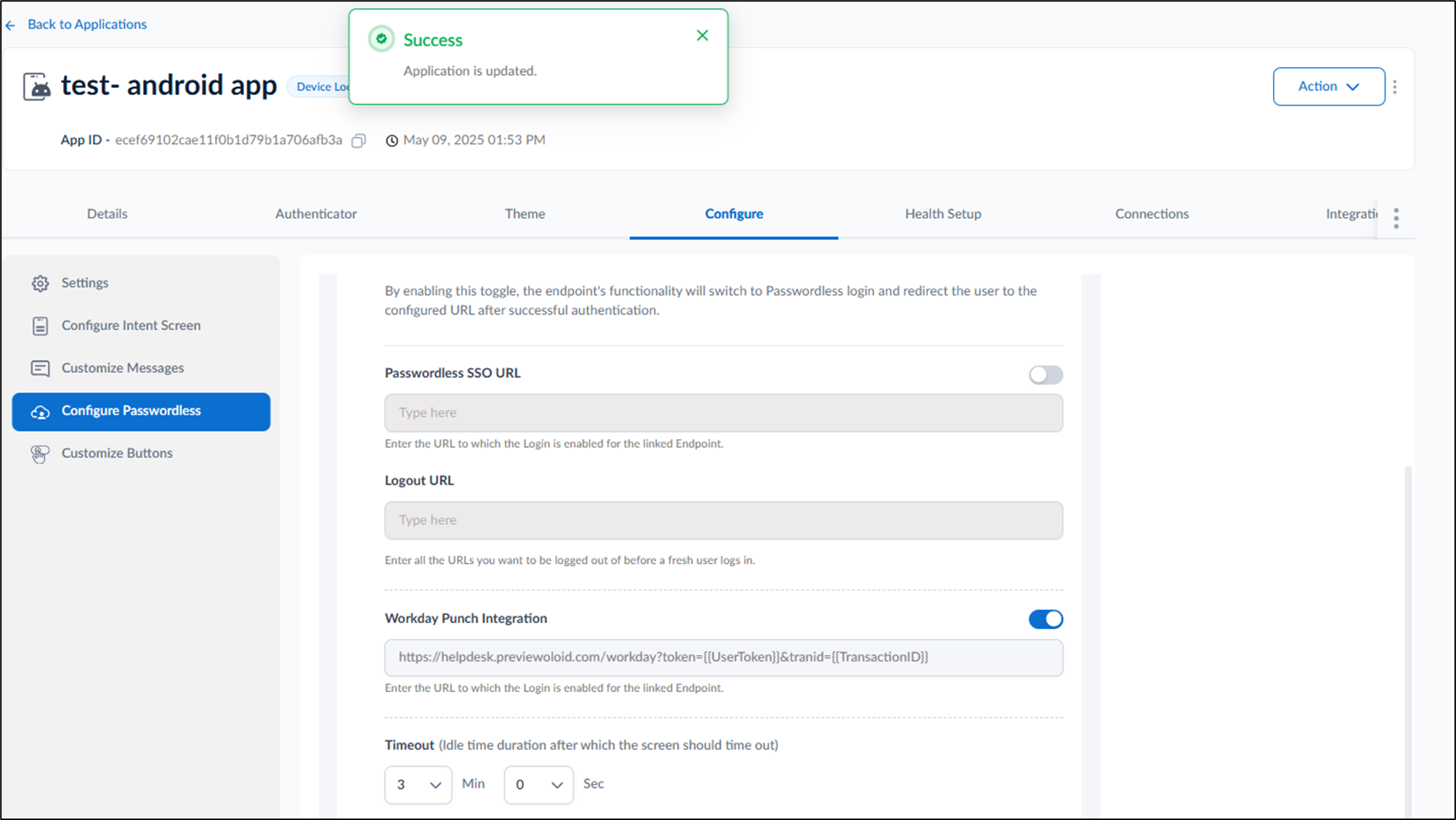Click the back arrow icon
Viewport: 1456px width, 820px height.
click(10, 25)
